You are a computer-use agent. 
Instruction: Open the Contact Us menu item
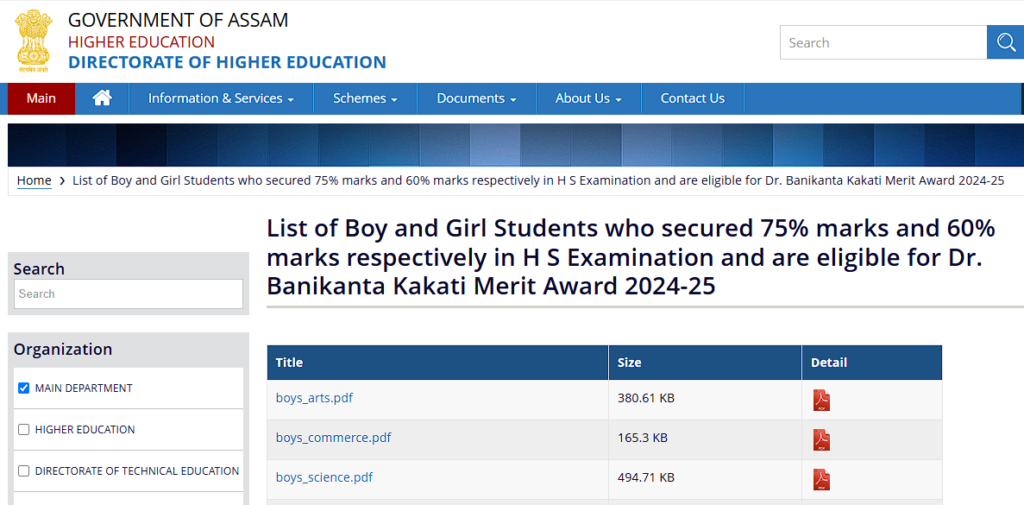click(692, 99)
